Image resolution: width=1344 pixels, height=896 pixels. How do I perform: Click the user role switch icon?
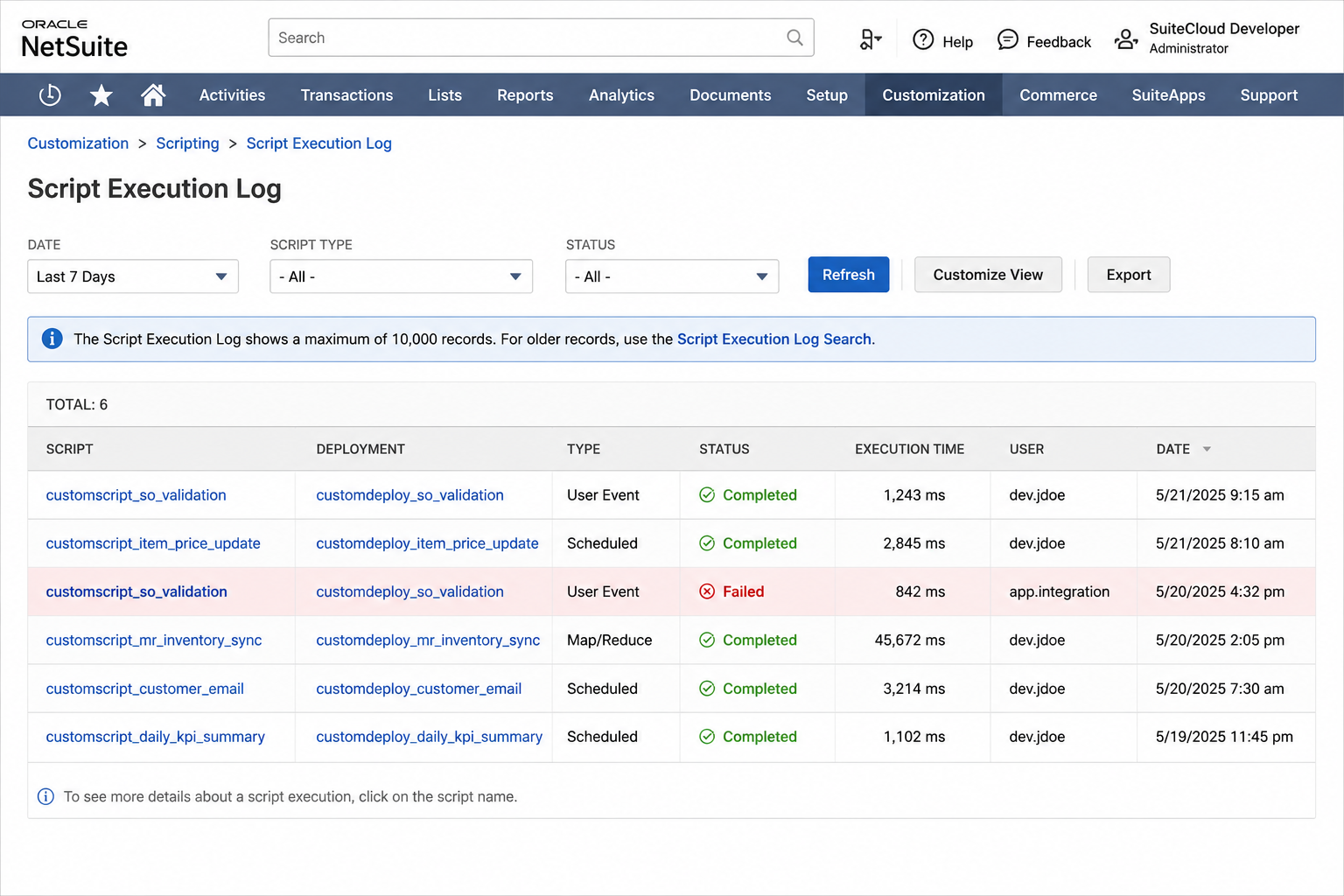coord(1126,39)
